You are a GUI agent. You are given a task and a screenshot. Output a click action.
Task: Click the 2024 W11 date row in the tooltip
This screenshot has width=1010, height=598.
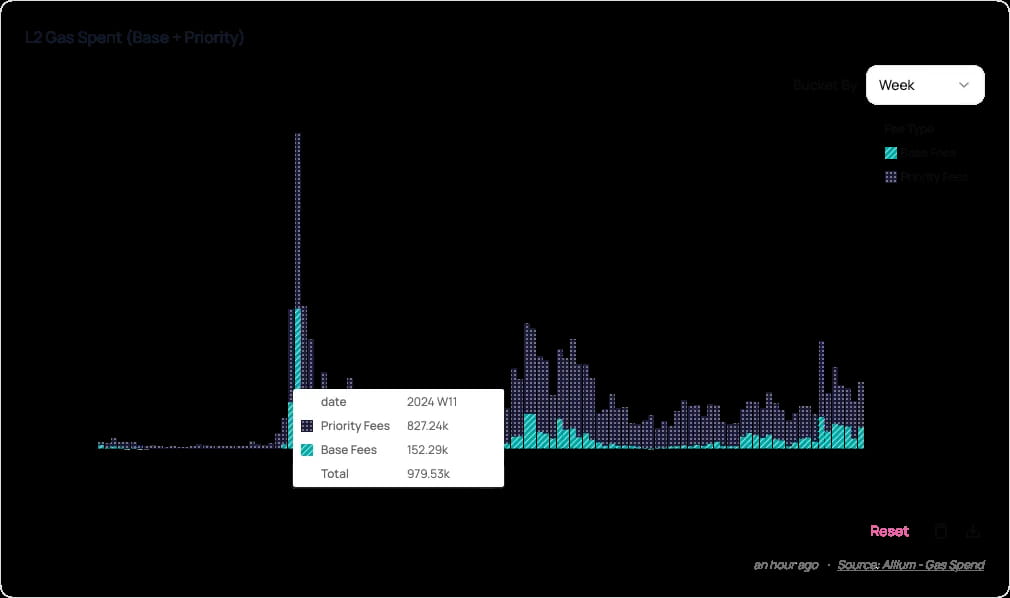(398, 401)
